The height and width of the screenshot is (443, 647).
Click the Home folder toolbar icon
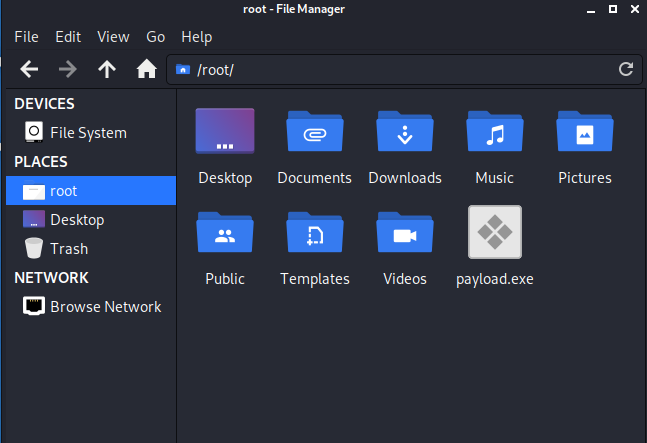click(146, 69)
